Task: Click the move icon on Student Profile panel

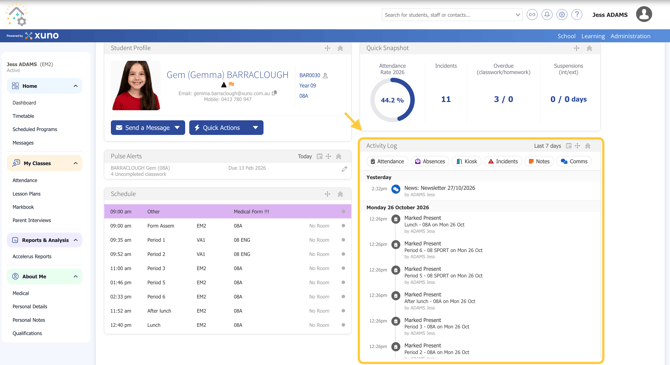Action: click(327, 48)
